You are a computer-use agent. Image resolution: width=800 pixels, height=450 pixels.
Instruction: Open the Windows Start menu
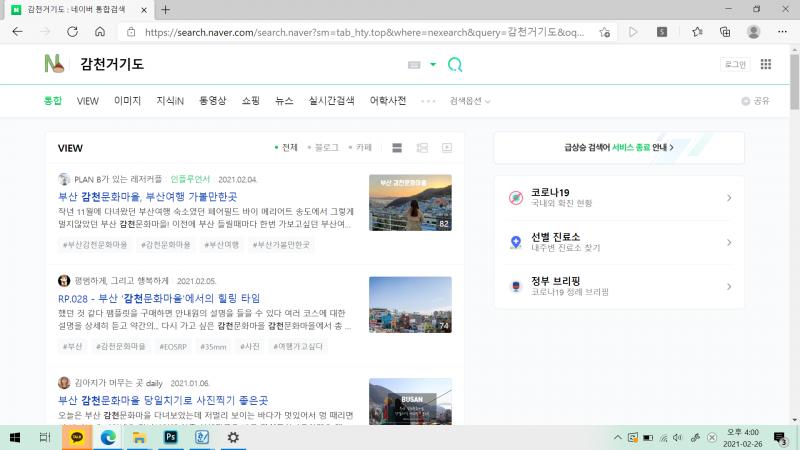[15, 437]
